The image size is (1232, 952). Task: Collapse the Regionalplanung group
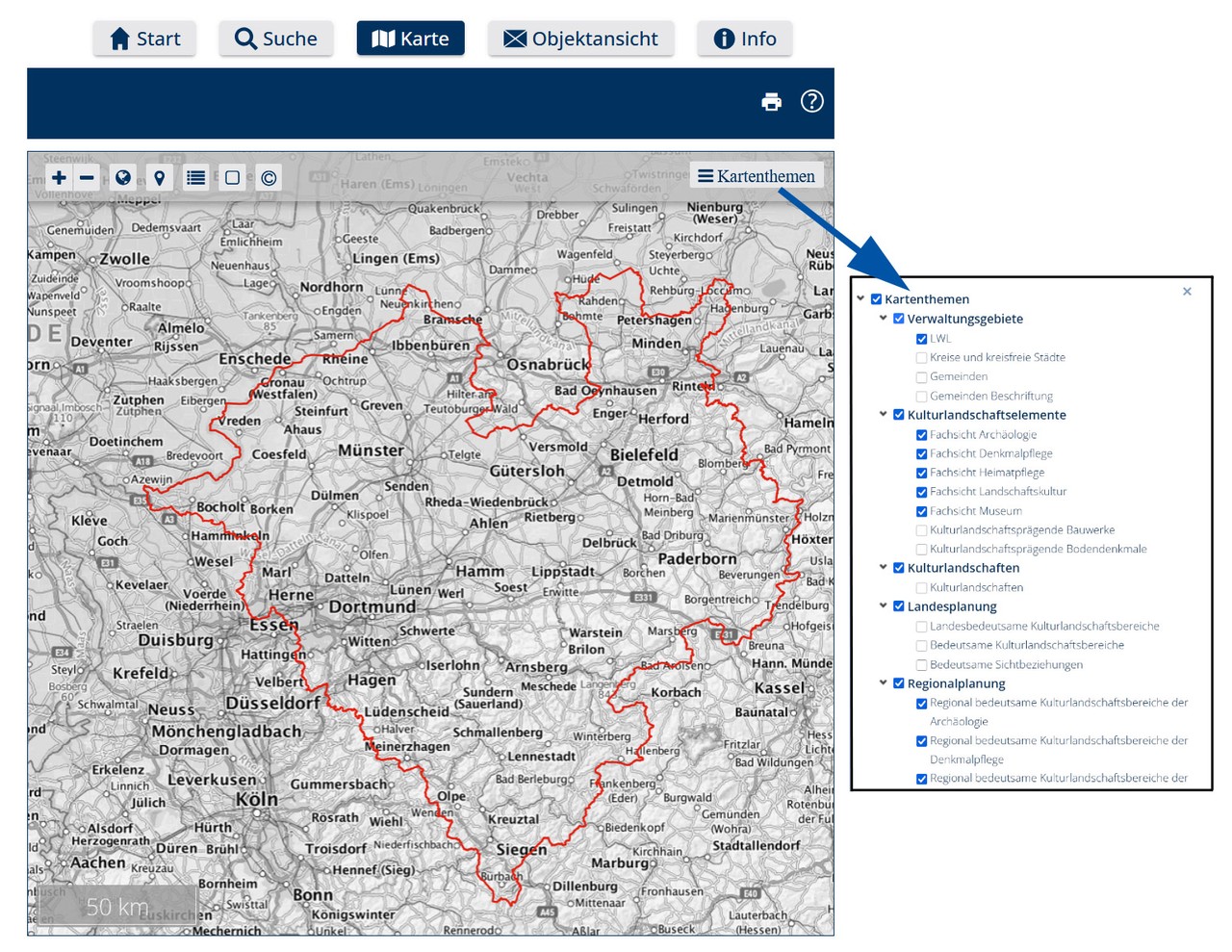tap(883, 682)
